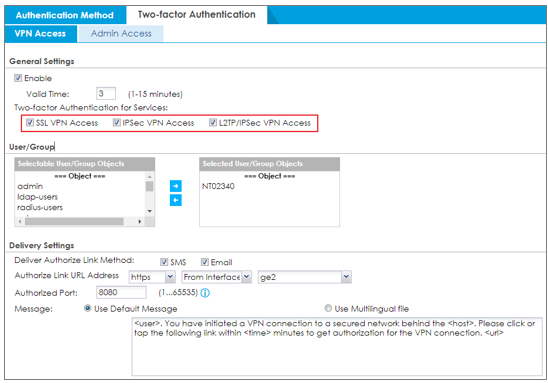Uncheck L2TP/IPSec VPN Access
Image resolution: width=548 pixels, height=383 pixels.
click(213, 123)
